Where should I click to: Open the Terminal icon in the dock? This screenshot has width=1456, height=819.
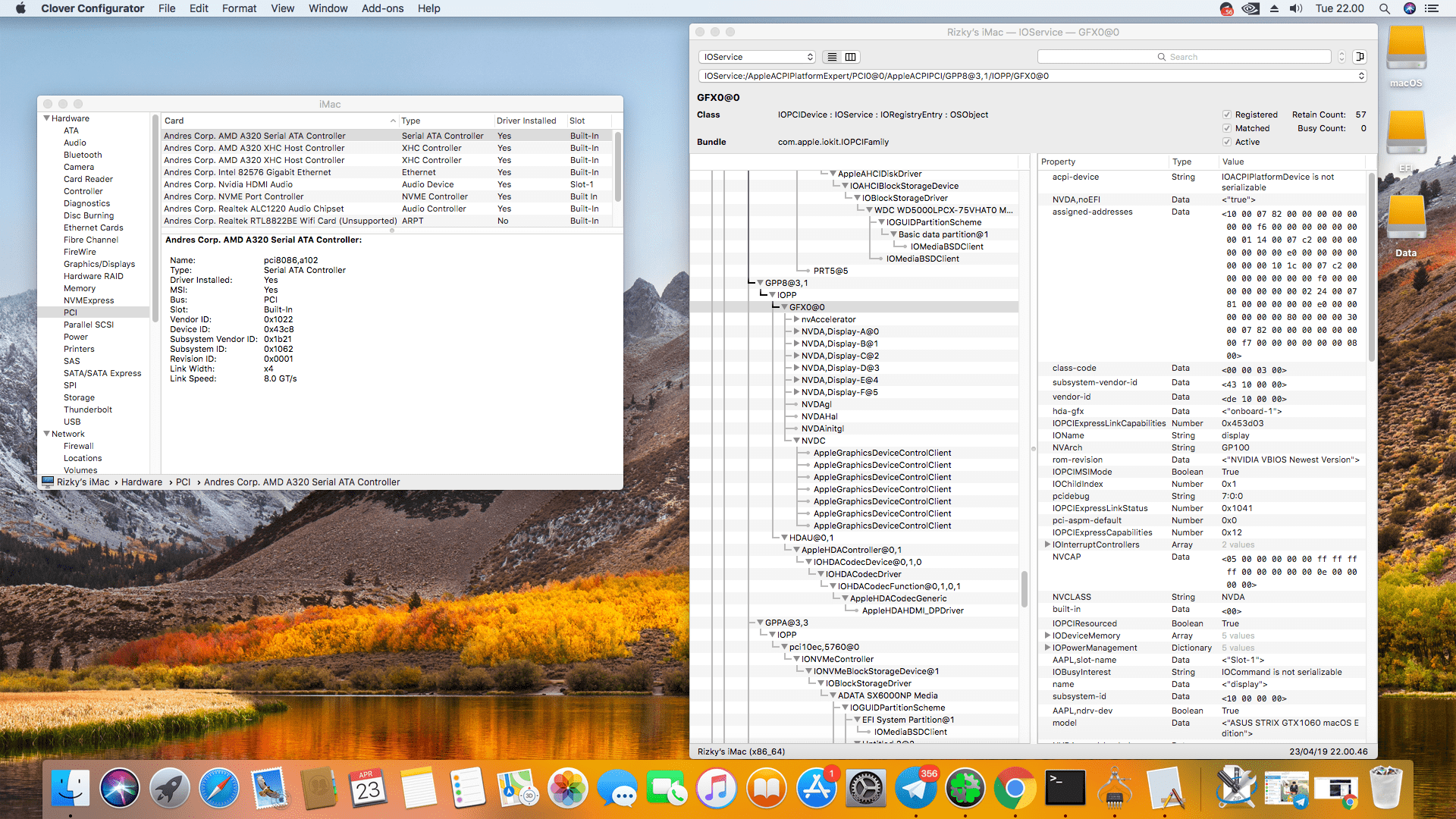pos(1065,789)
